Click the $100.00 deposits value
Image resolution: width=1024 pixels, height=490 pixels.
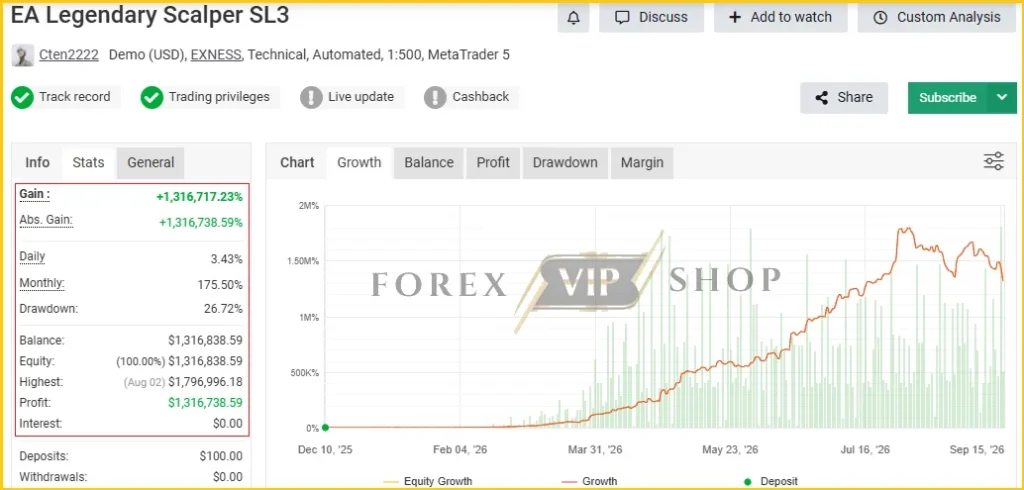(221, 456)
